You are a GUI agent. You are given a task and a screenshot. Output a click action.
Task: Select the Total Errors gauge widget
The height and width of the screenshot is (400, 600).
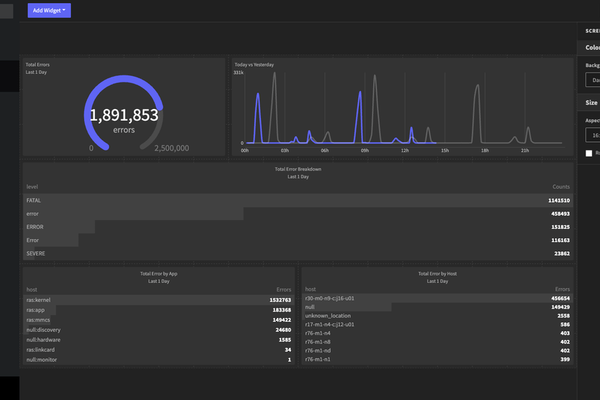(x=124, y=107)
